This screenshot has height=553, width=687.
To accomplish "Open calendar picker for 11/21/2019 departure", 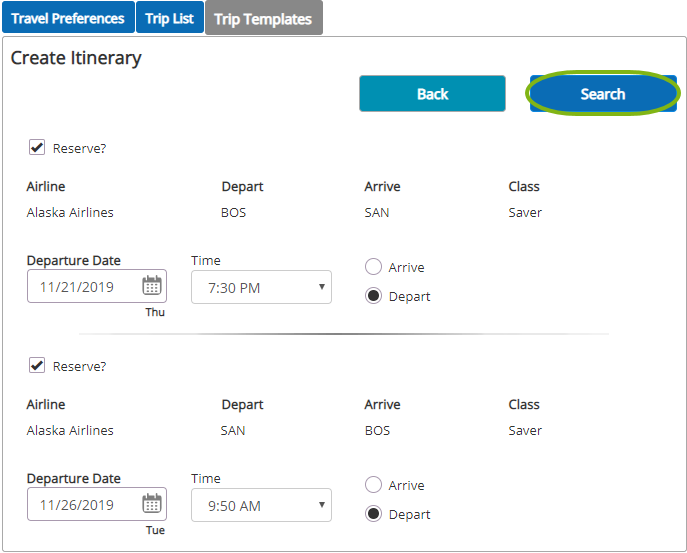I will click(152, 286).
